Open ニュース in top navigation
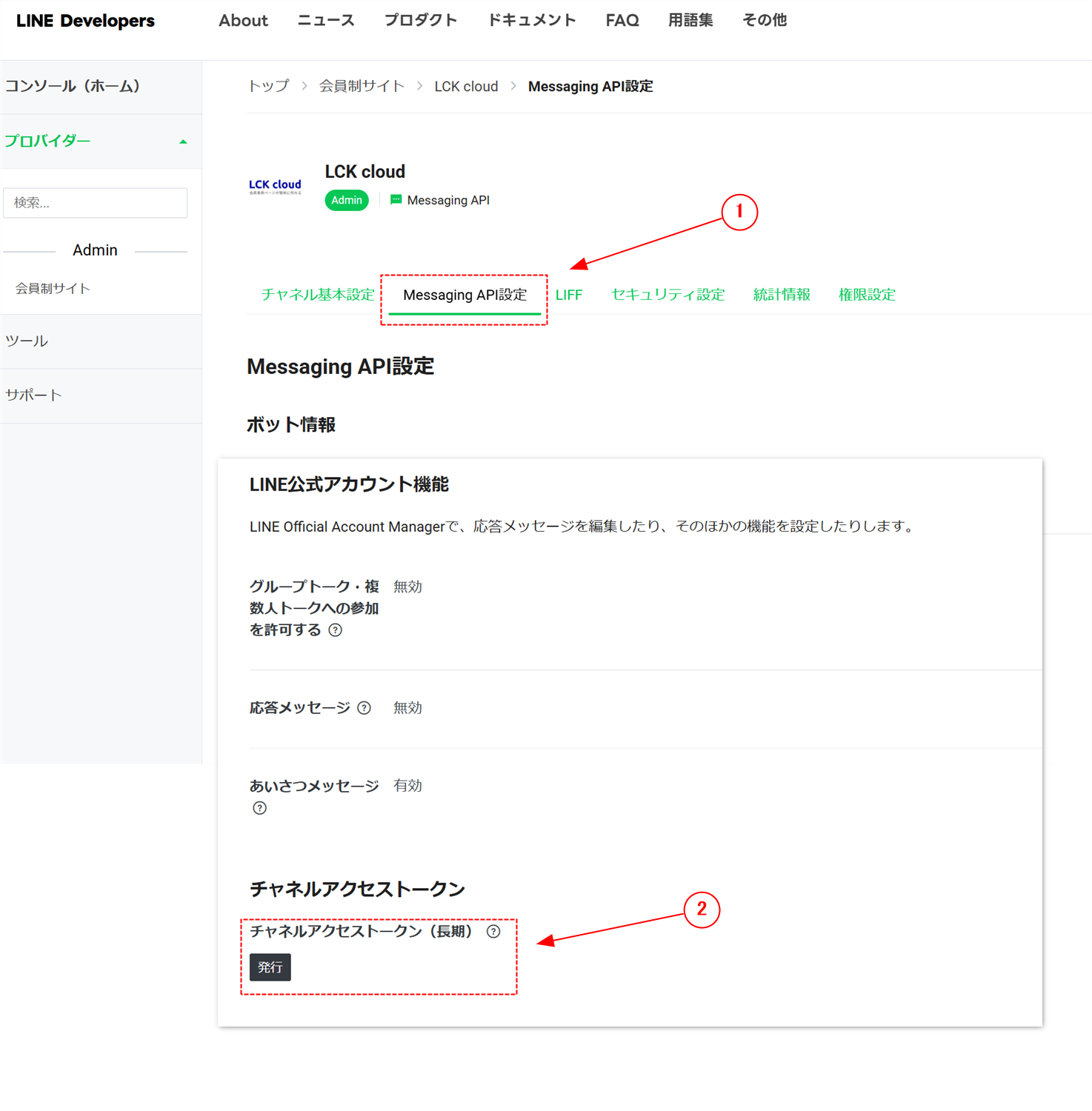The height and width of the screenshot is (1111, 1092). pos(326,21)
